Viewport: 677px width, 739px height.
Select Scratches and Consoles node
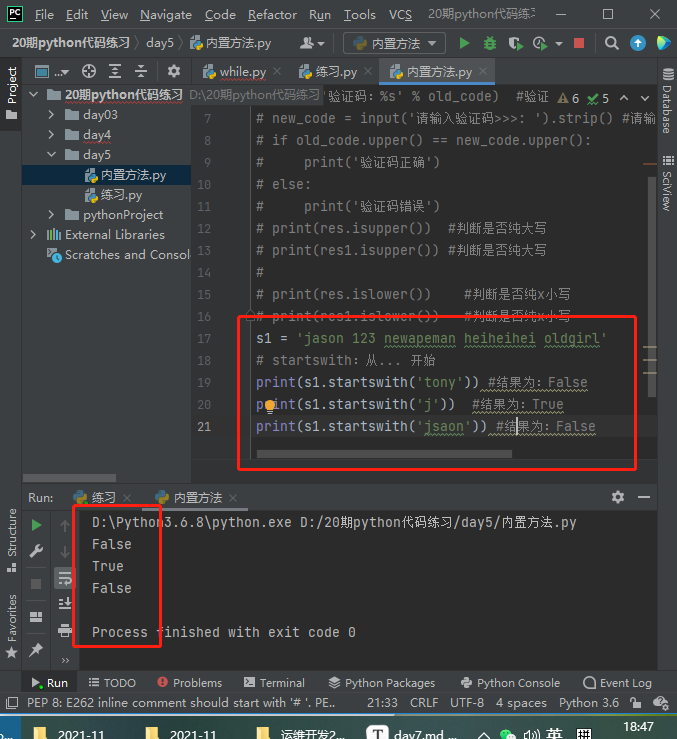(119, 255)
